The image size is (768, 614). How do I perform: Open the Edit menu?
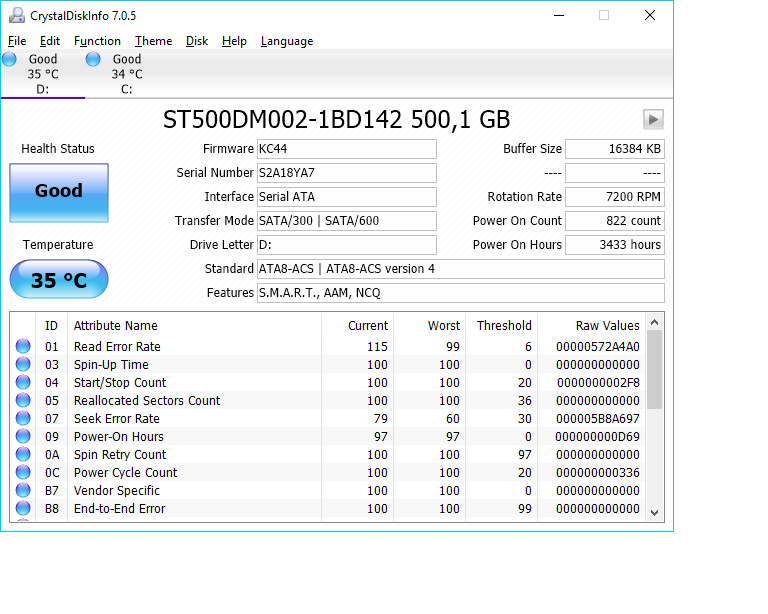[x=49, y=41]
